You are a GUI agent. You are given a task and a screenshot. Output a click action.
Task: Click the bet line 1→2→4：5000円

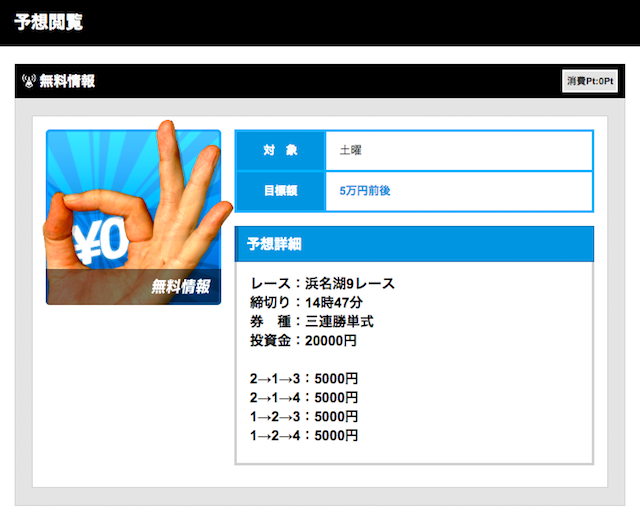pos(304,436)
